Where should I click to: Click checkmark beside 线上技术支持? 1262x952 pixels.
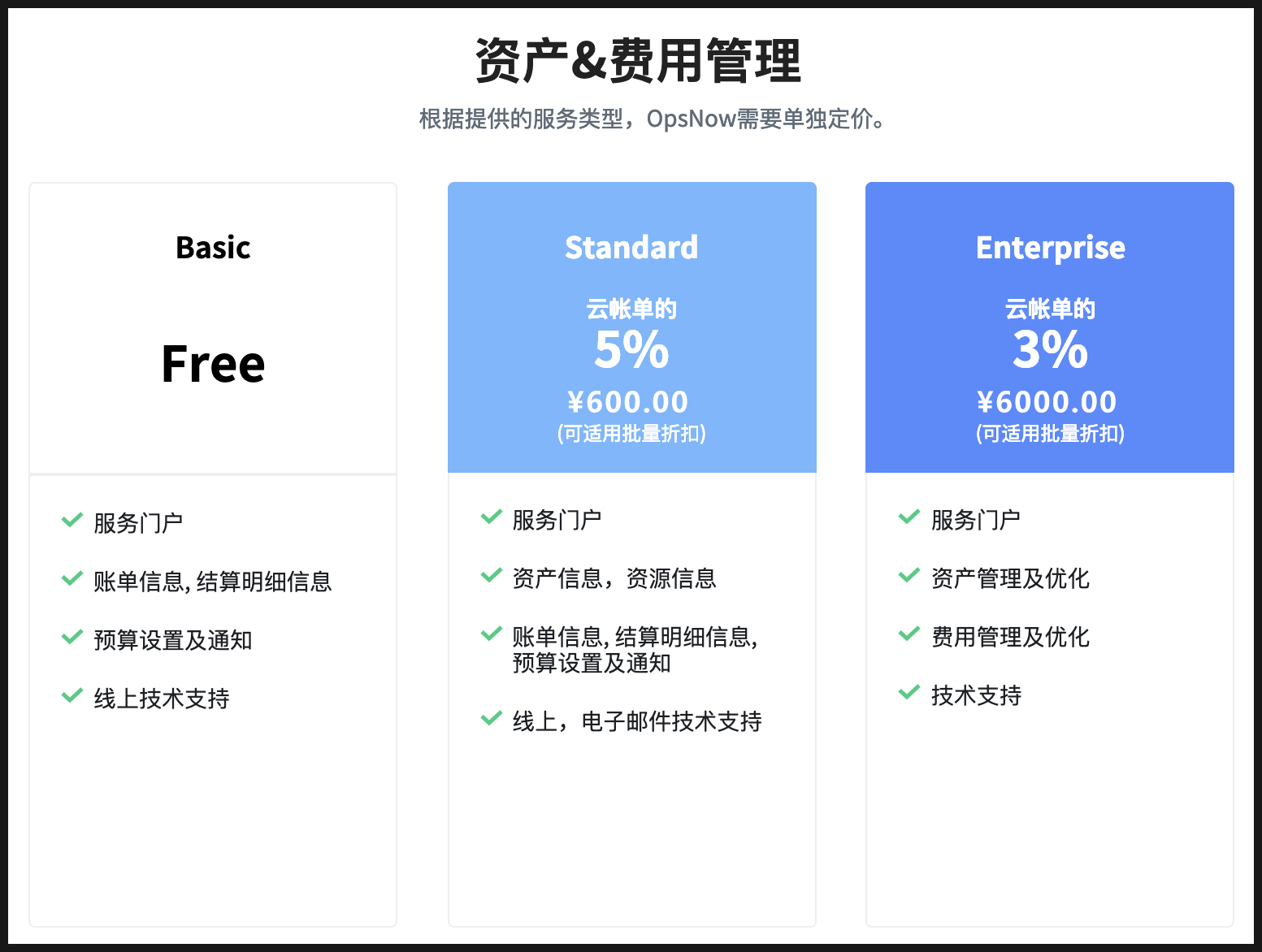[x=72, y=695]
